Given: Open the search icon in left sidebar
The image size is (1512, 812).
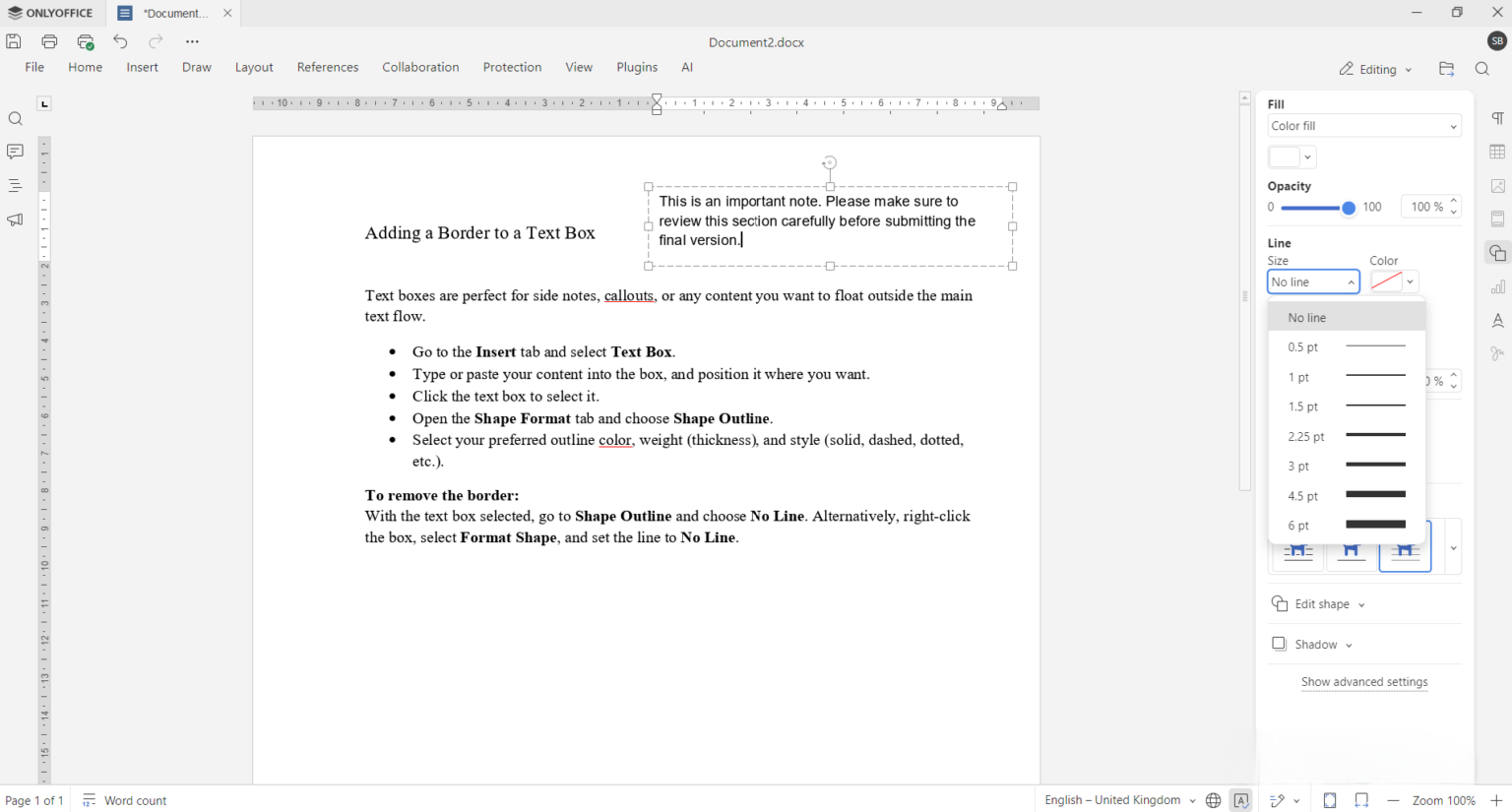Looking at the screenshot, I should [15, 118].
